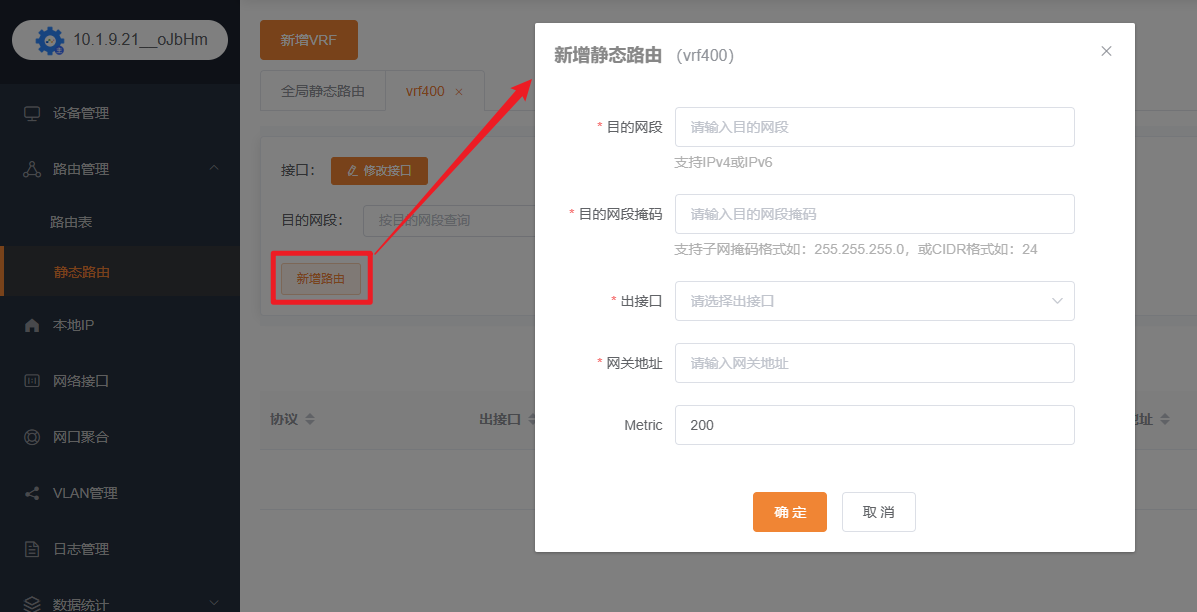The height and width of the screenshot is (612, 1197).
Task: Switch to the 全局静态路由 tab
Action: point(322,91)
